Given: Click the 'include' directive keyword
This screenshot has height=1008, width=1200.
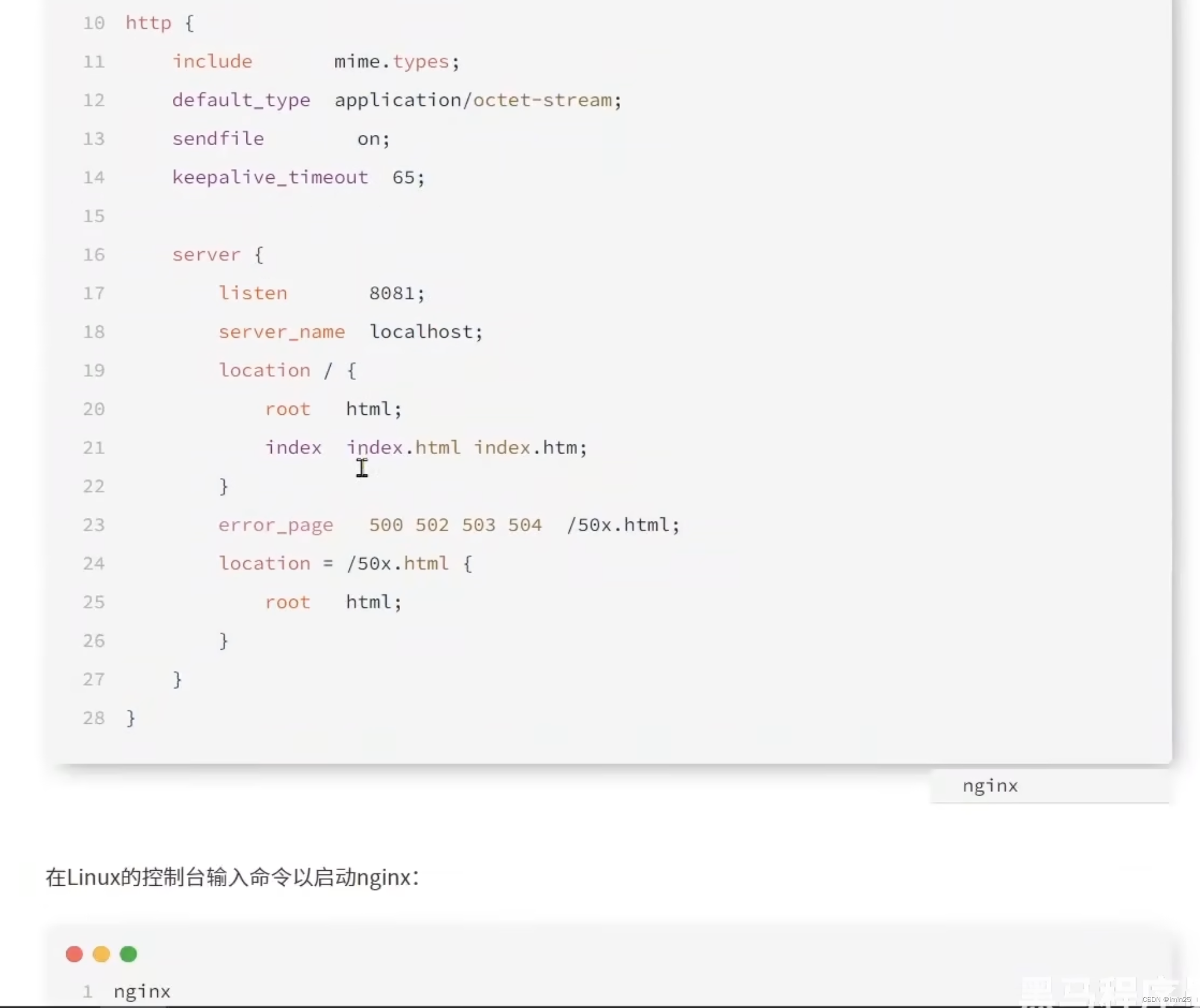Looking at the screenshot, I should coord(212,61).
